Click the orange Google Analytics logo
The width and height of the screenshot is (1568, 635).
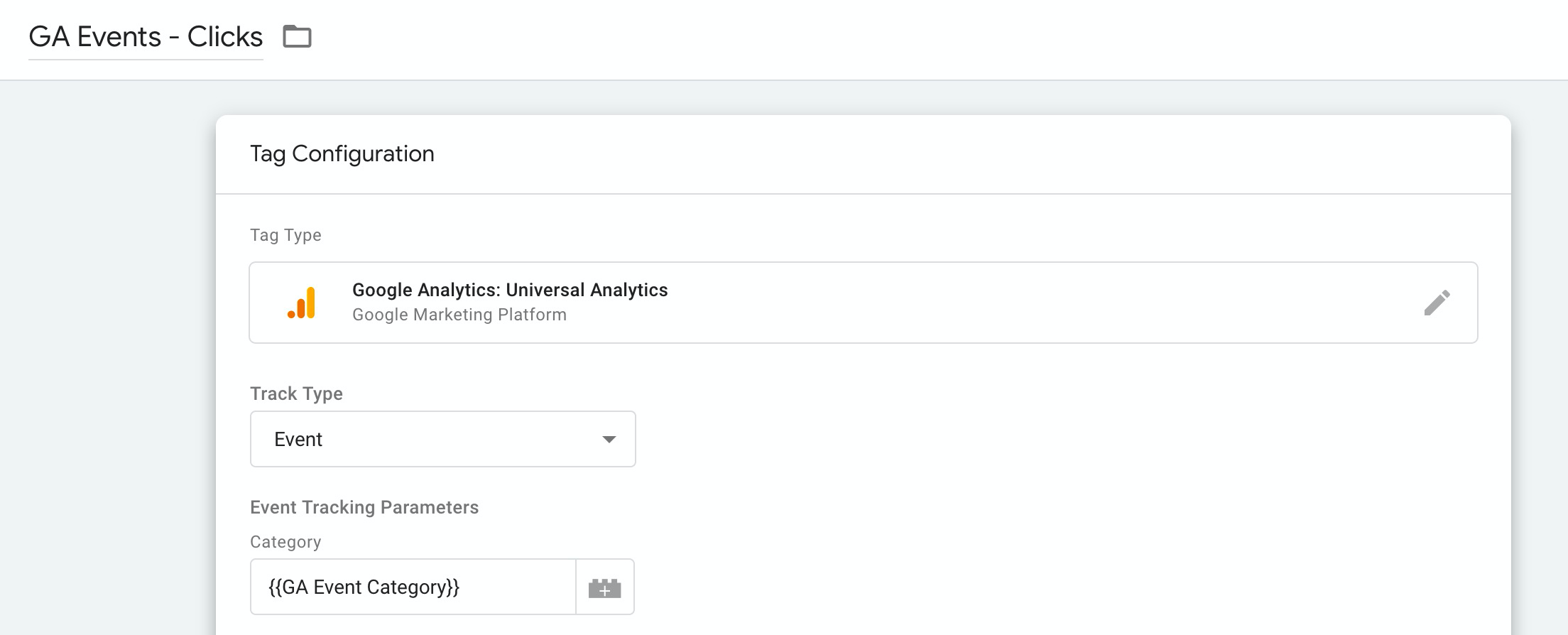click(x=302, y=303)
